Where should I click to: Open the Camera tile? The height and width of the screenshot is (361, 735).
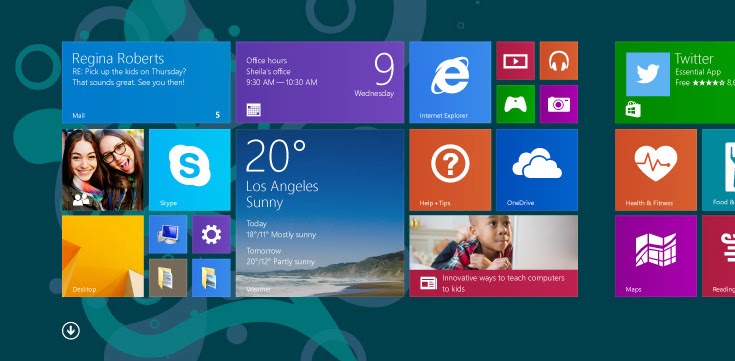[558, 104]
